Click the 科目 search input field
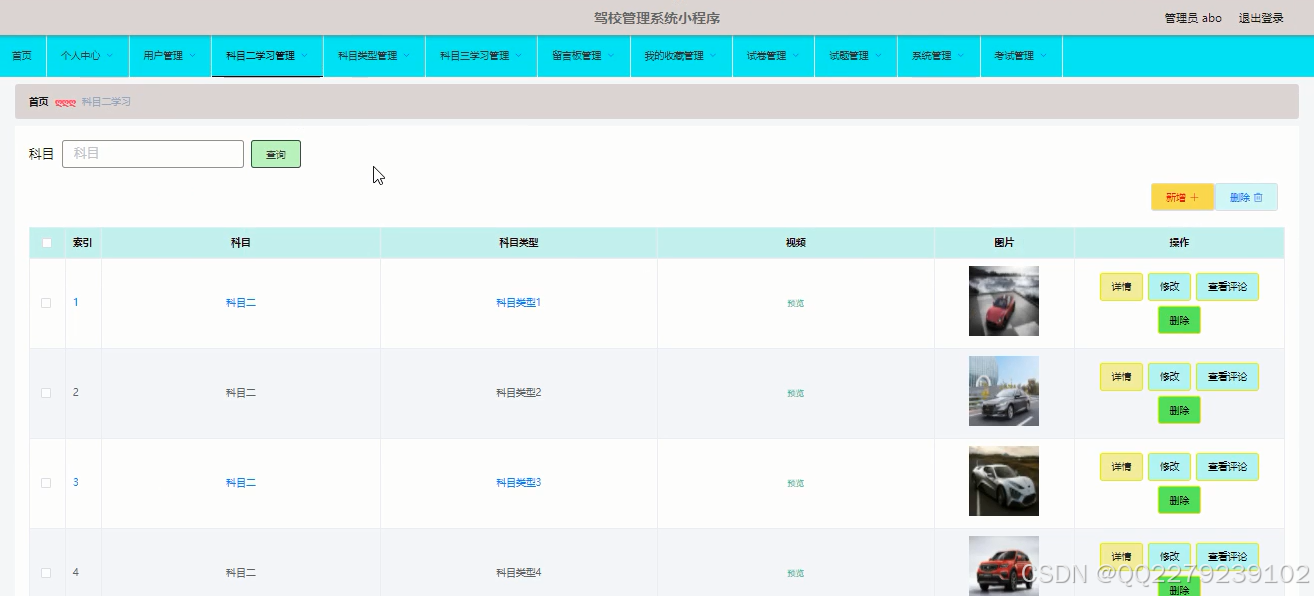 tap(152, 153)
